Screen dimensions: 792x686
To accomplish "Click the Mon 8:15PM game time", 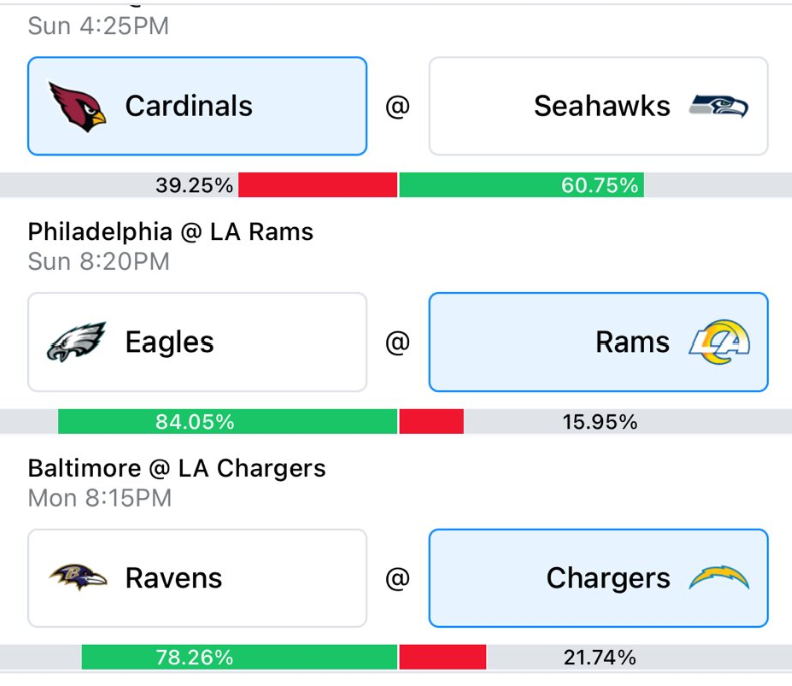I will 100,498.
